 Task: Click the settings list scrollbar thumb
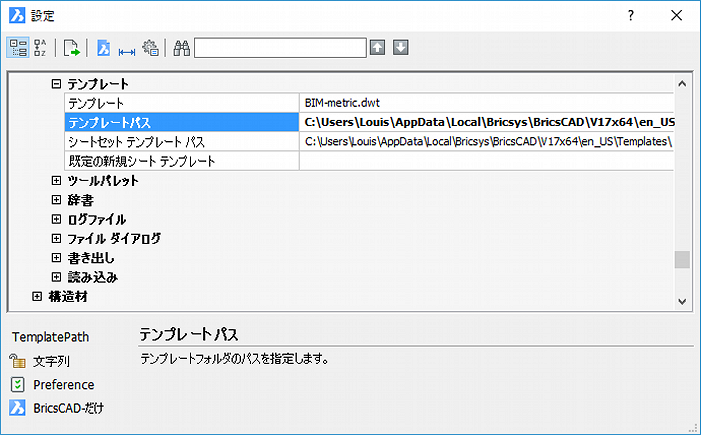[x=682, y=259]
